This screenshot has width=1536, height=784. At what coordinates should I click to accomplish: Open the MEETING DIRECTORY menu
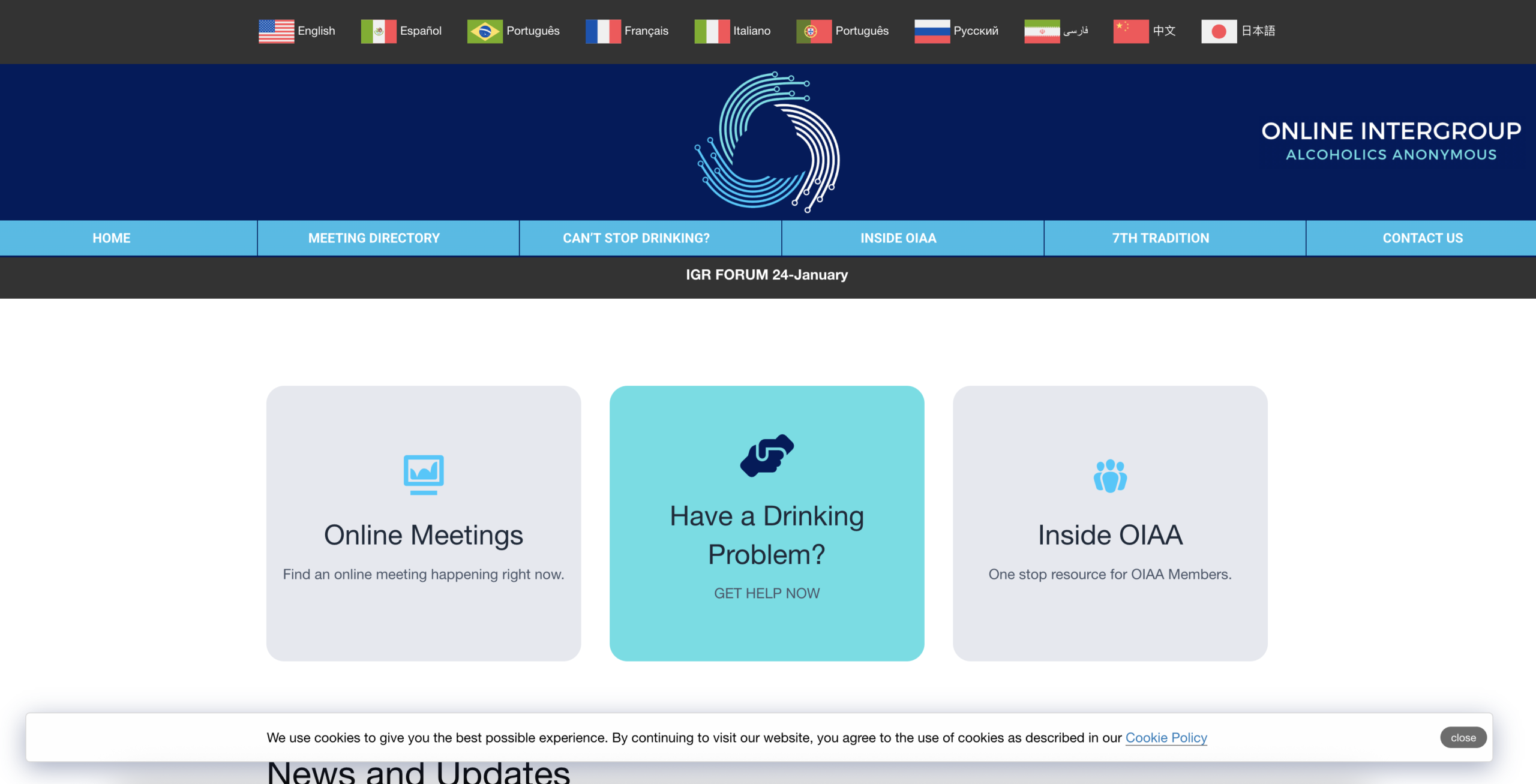click(x=373, y=238)
